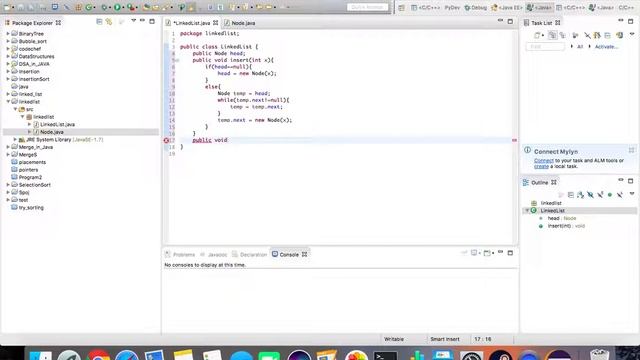This screenshot has width=640, height=360.
Task: Open the Package Explorer view menu arrow
Action: 133,21
